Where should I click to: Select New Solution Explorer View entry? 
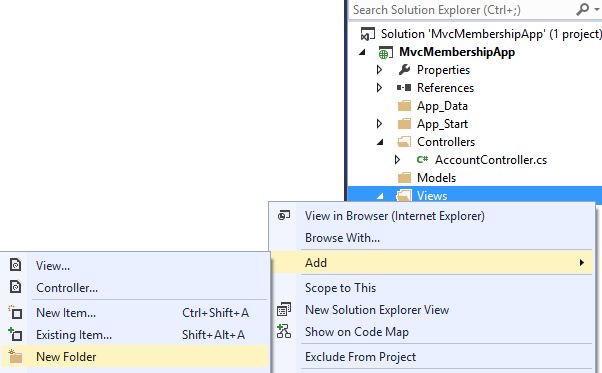pos(377,309)
